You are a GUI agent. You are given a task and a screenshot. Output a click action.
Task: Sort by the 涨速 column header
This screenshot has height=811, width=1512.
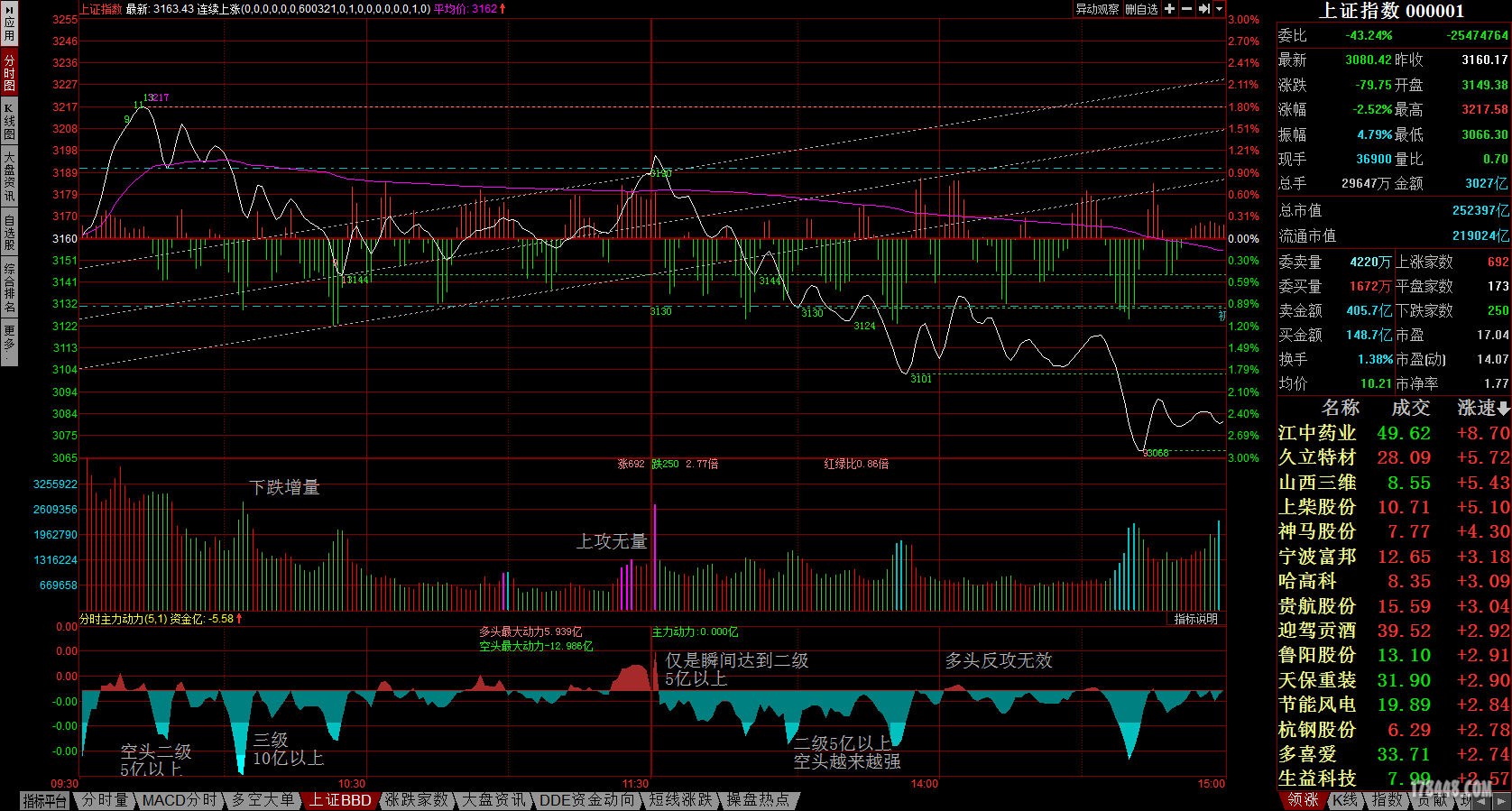click(x=1483, y=408)
